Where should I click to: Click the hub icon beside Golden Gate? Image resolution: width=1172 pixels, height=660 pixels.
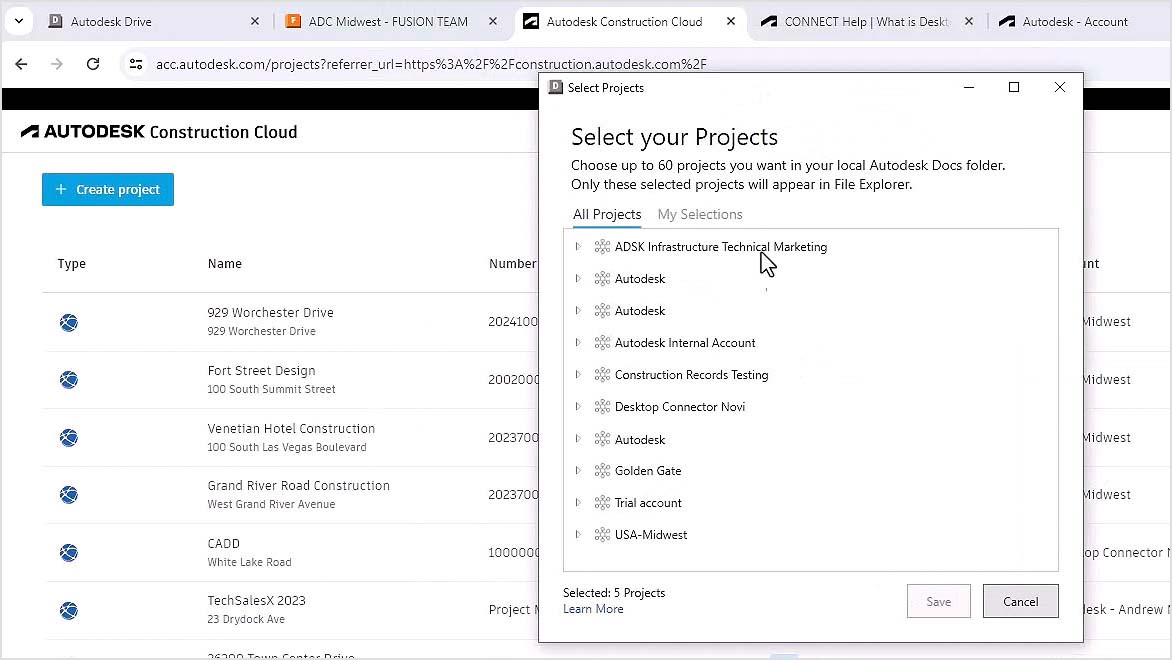(602, 471)
